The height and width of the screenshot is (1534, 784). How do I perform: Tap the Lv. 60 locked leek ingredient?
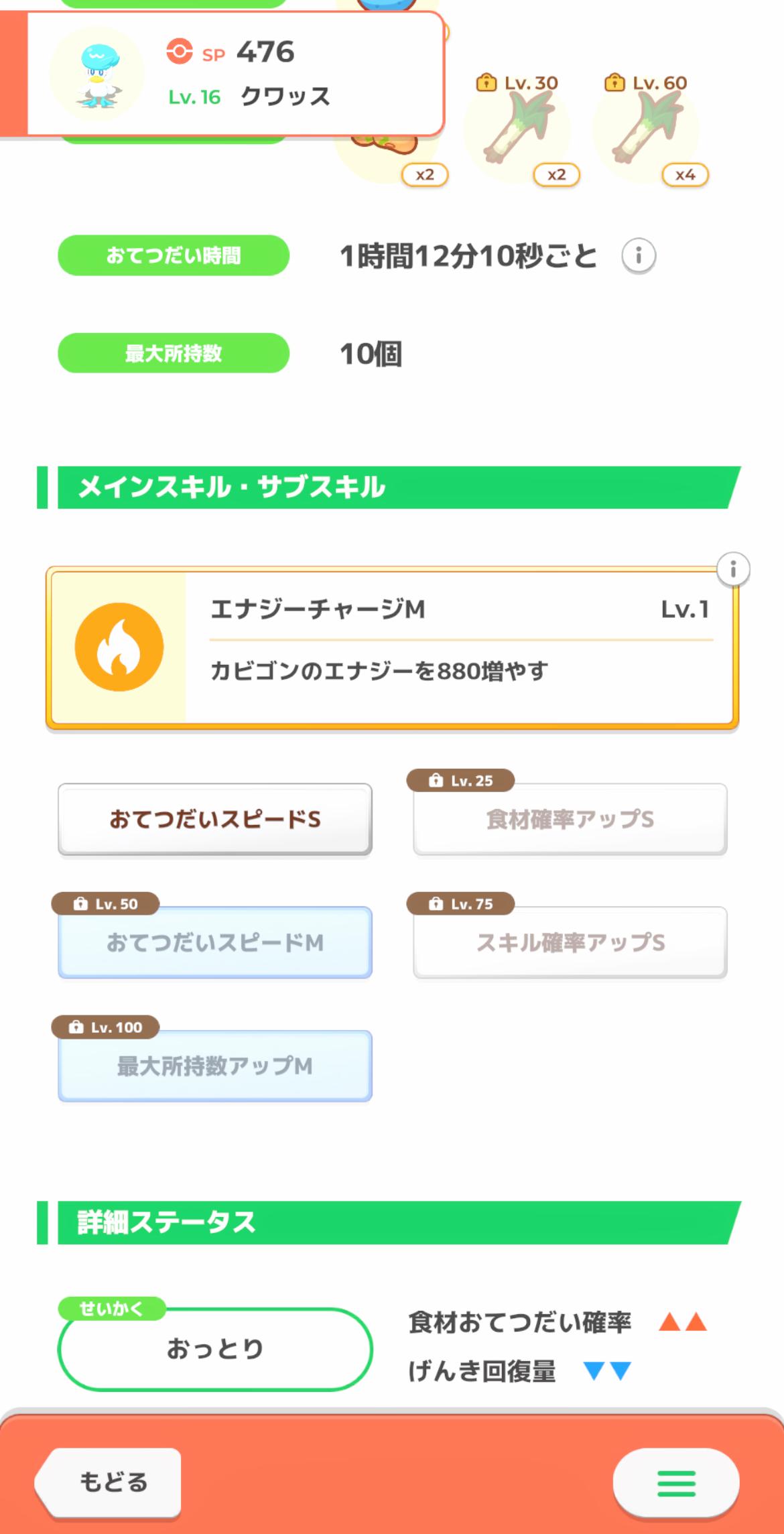[x=645, y=129]
